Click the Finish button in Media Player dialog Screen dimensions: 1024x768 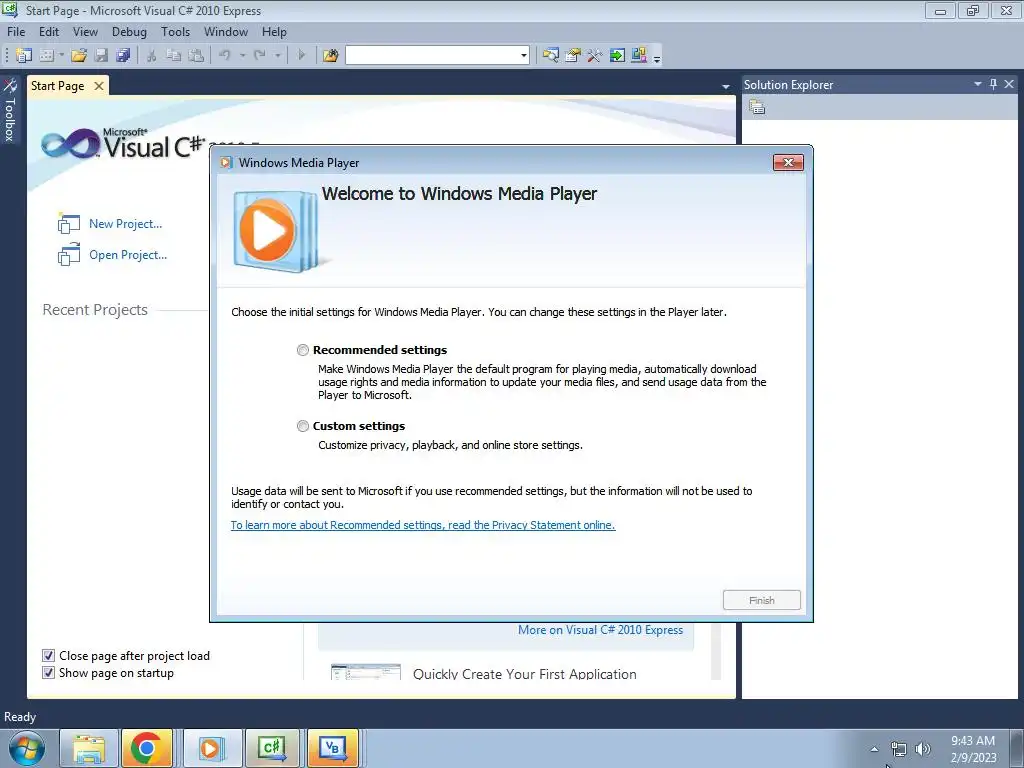(x=761, y=600)
